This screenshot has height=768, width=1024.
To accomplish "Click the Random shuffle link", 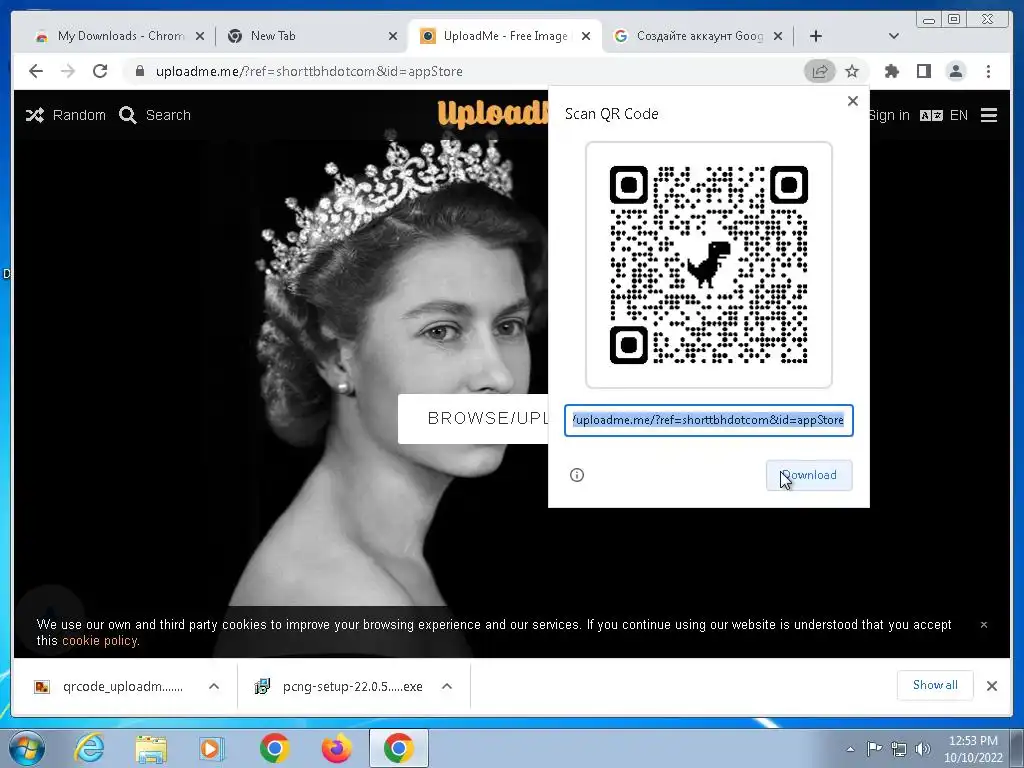I will [65, 115].
